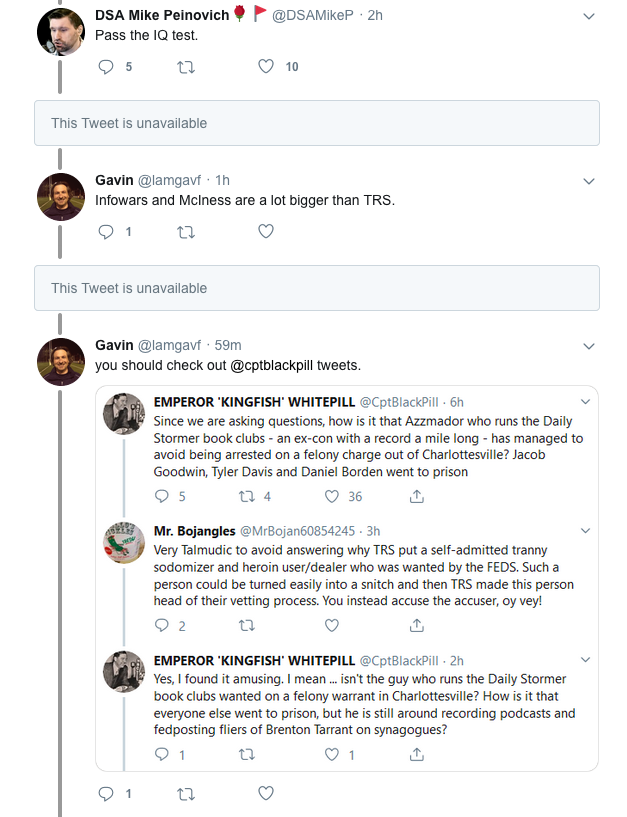Expand options chevron on Gavin's 1h tweet
The image size is (627, 817).
[x=588, y=181]
